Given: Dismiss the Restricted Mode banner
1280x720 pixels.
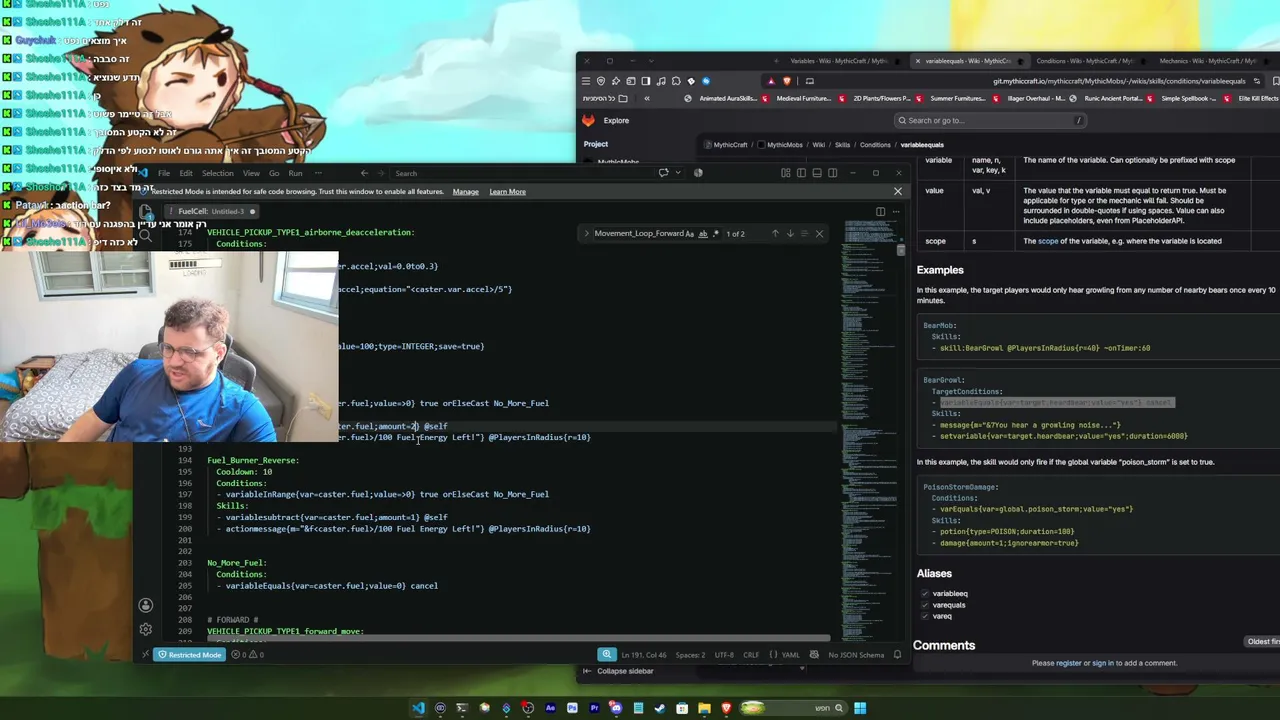Looking at the screenshot, I should pyautogui.click(x=897, y=191).
